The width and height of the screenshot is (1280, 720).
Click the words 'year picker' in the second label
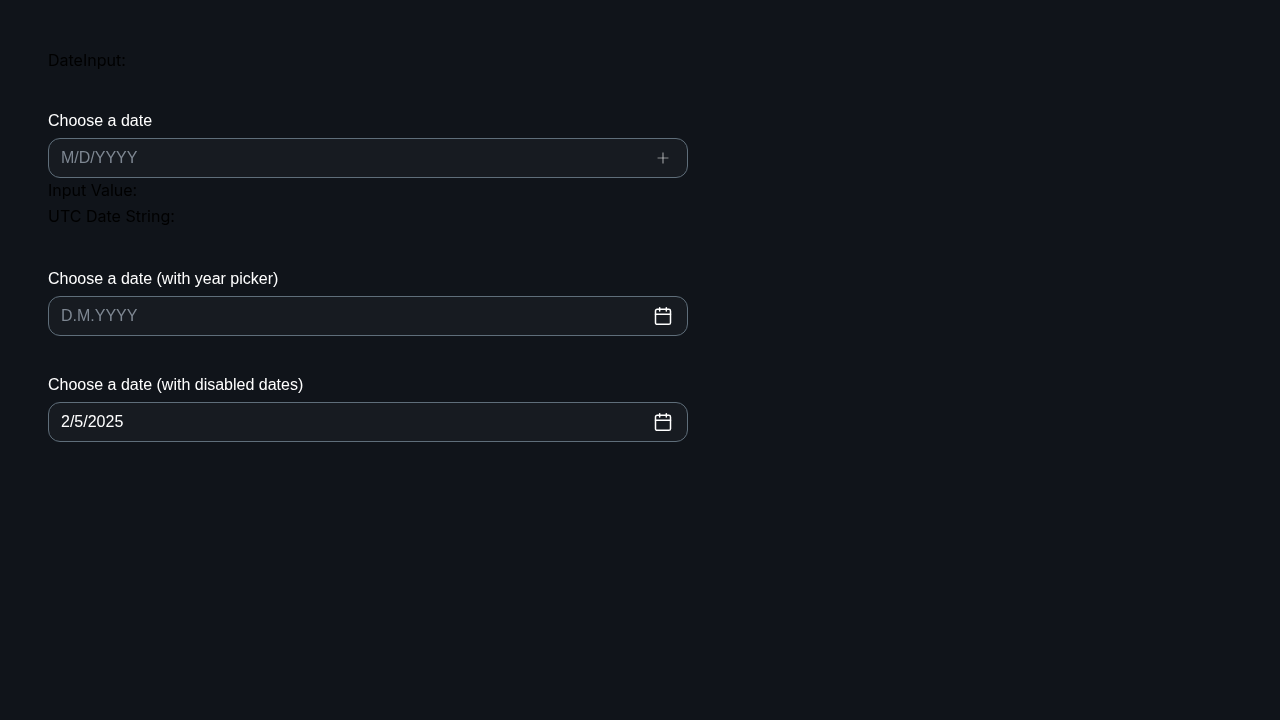pyautogui.click(x=233, y=279)
